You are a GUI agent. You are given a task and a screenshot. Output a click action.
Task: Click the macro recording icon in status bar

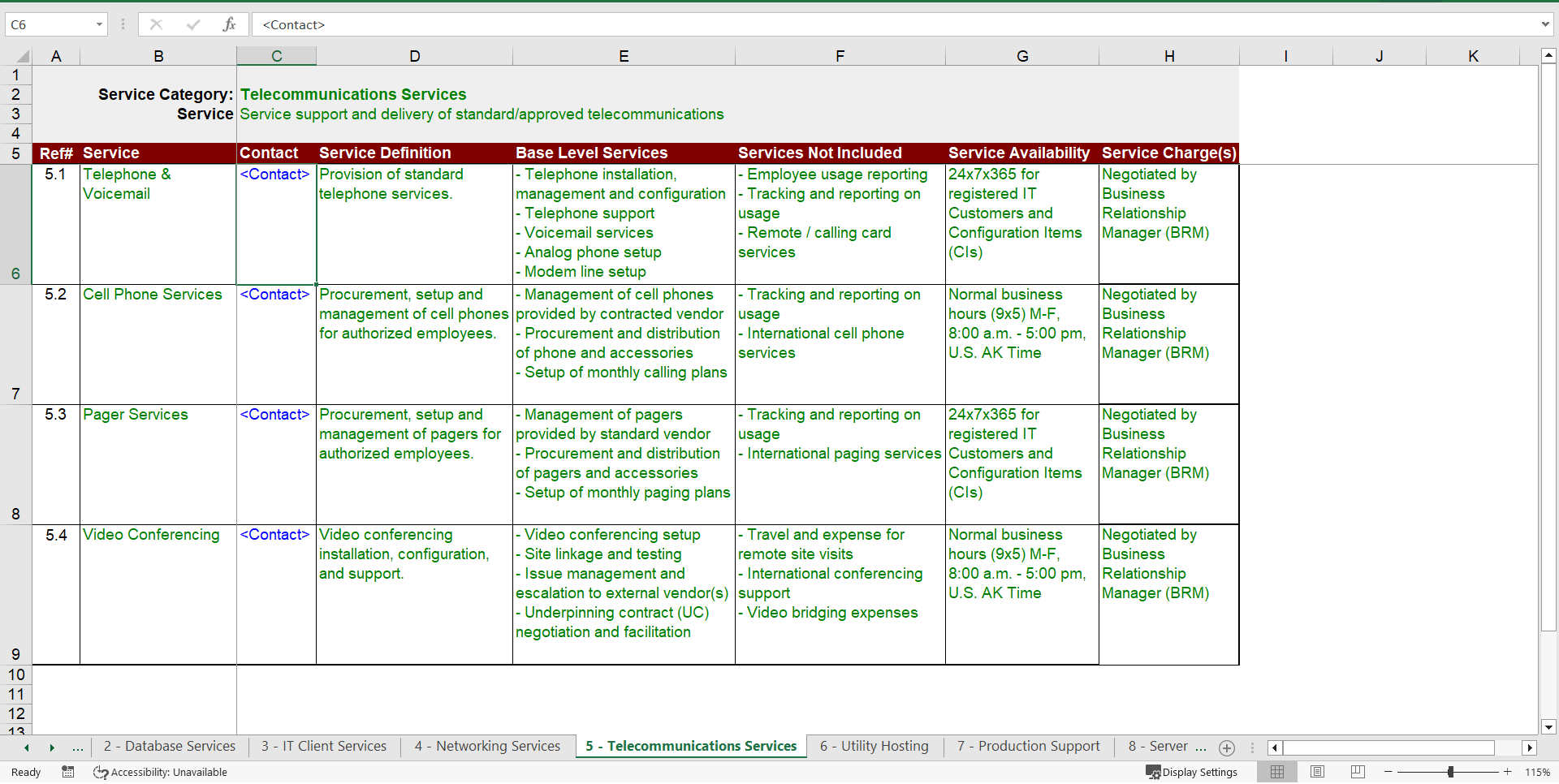coord(67,772)
